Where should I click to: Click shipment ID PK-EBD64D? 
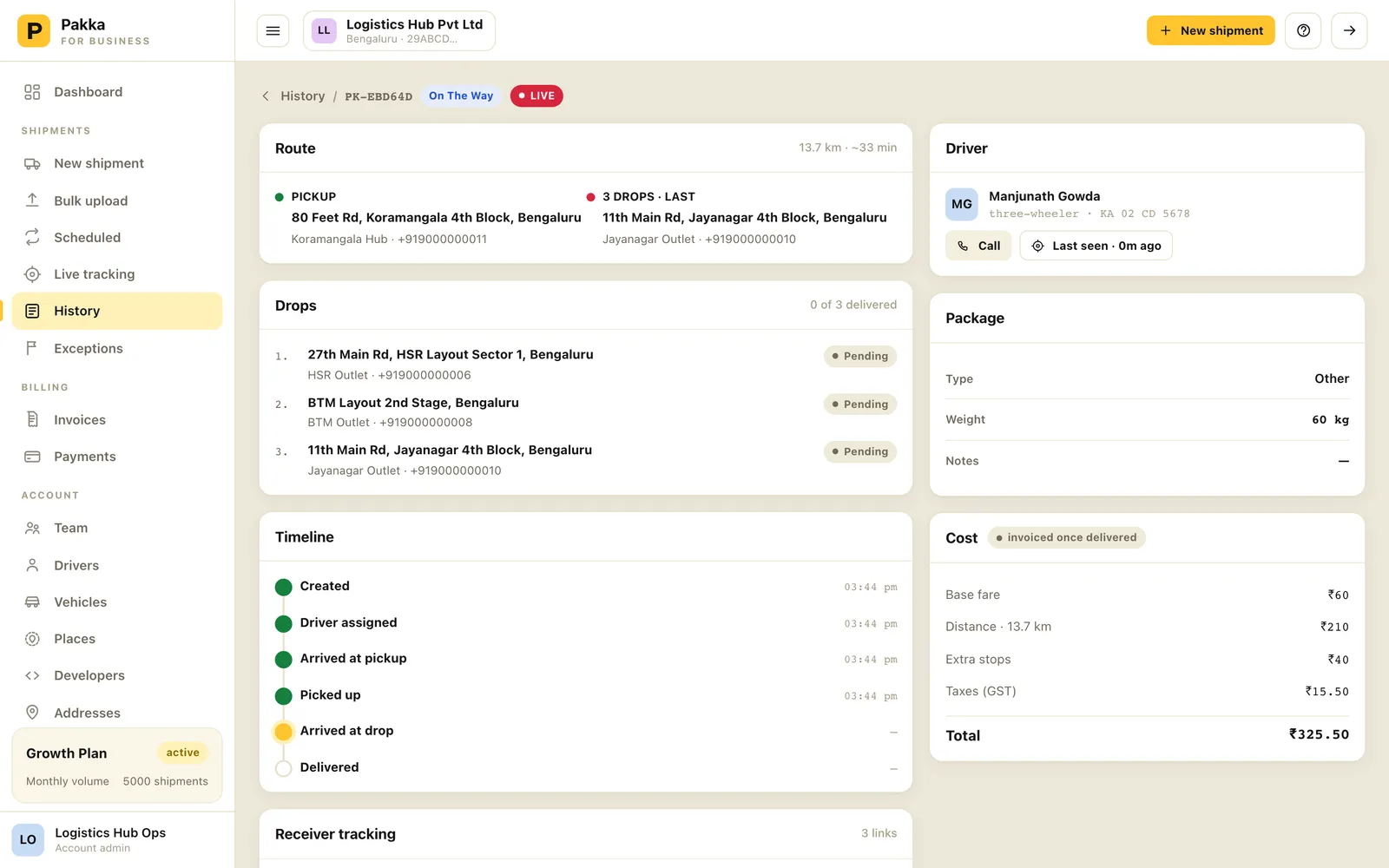pos(379,96)
